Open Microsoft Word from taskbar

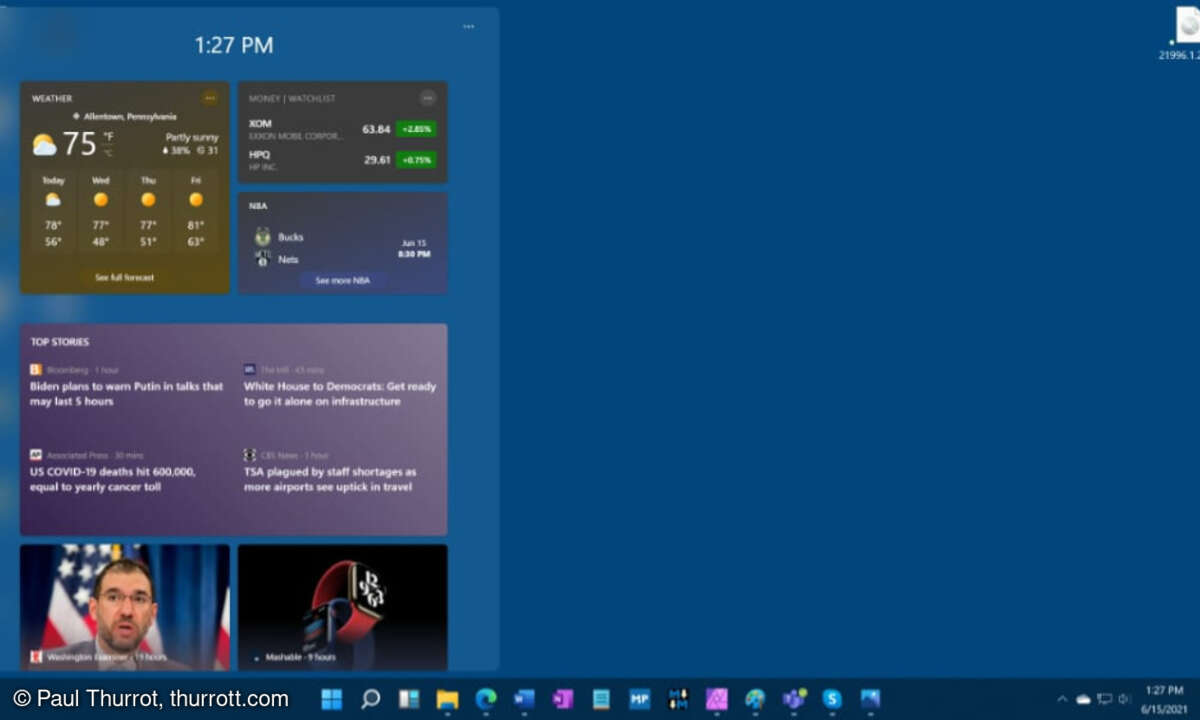point(524,699)
